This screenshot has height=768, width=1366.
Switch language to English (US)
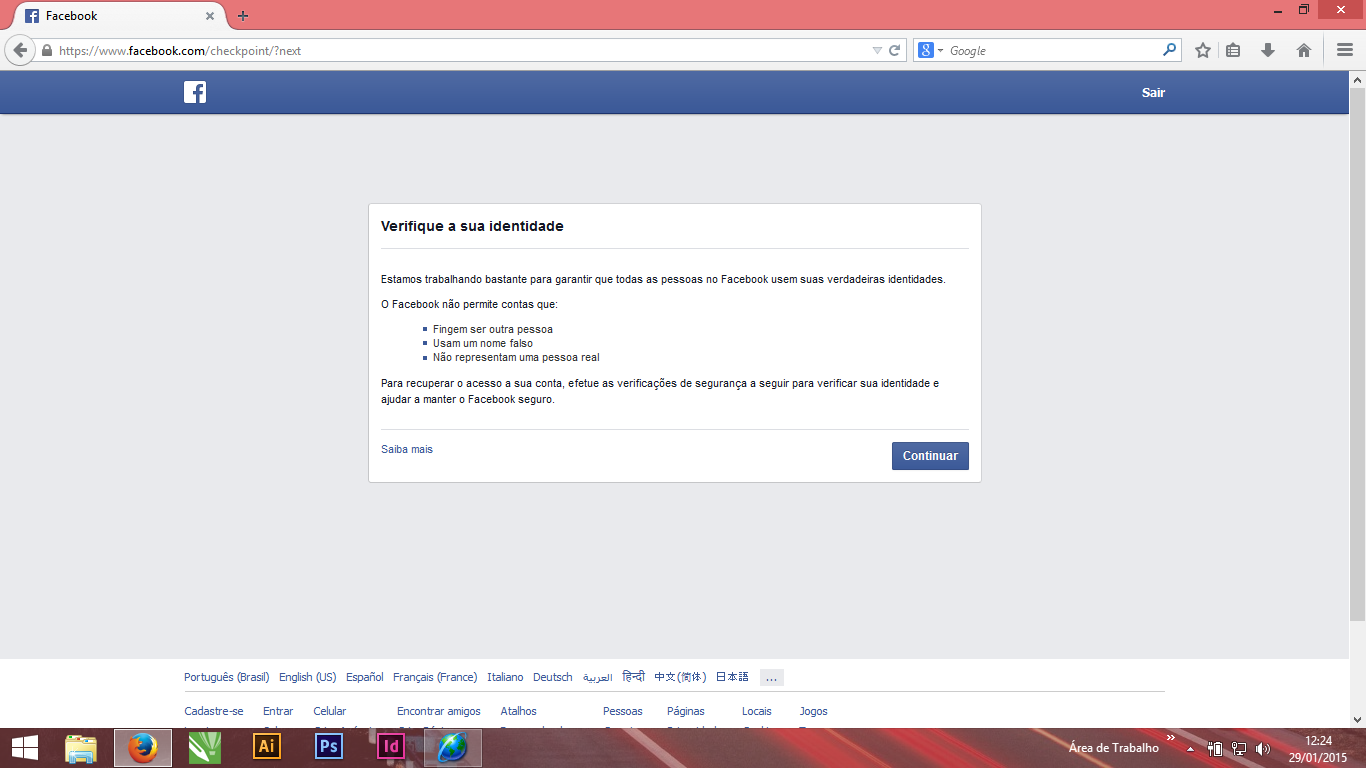(308, 677)
